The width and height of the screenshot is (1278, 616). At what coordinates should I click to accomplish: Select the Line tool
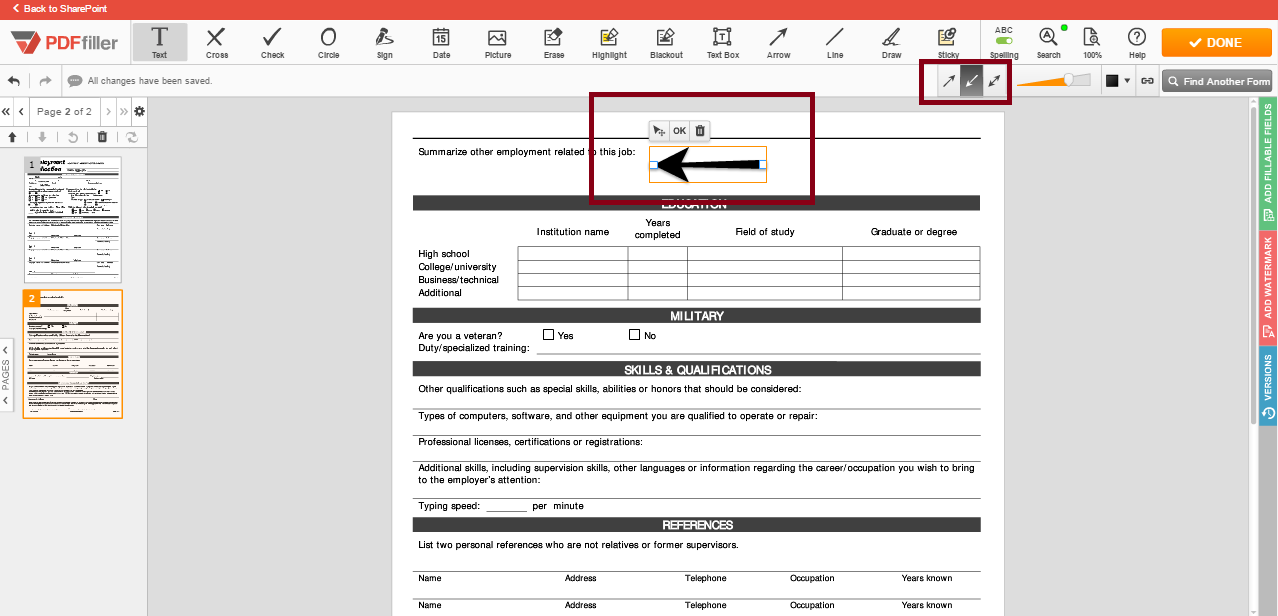[x=835, y=42]
